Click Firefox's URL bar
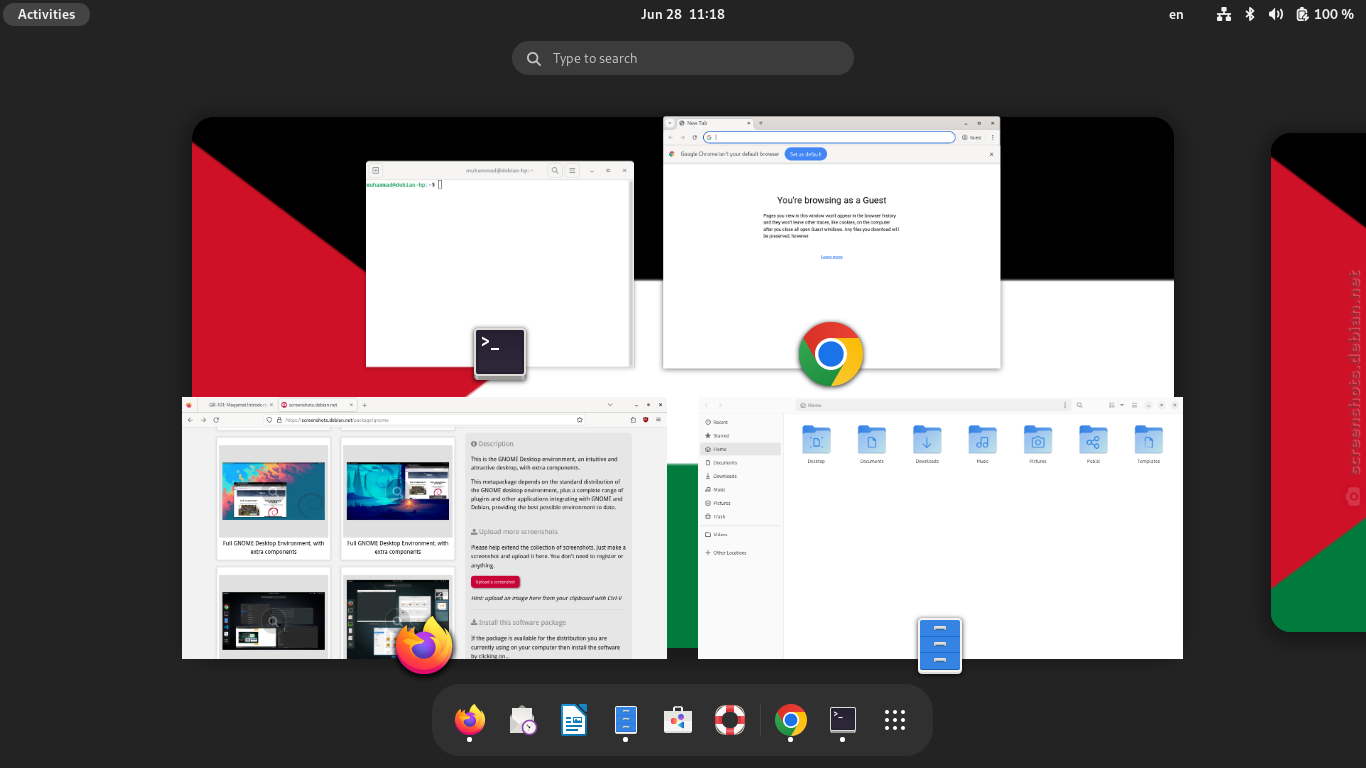Image resolution: width=1366 pixels, height=768 pixels. click(425, 420)
